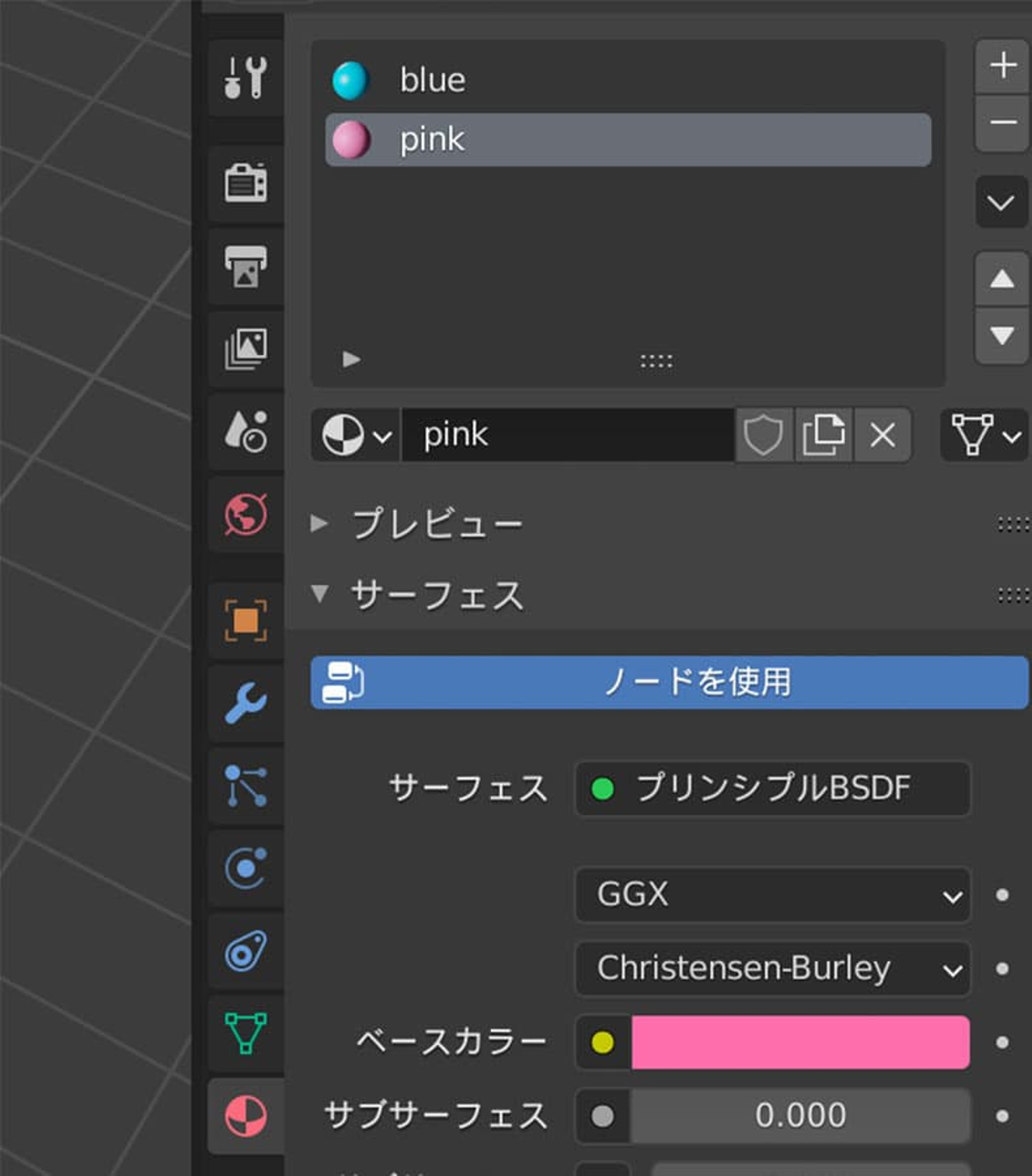1032x1176 pixels.
Task: Open the GGX distribution dropdown
Action: click(773, 895)
